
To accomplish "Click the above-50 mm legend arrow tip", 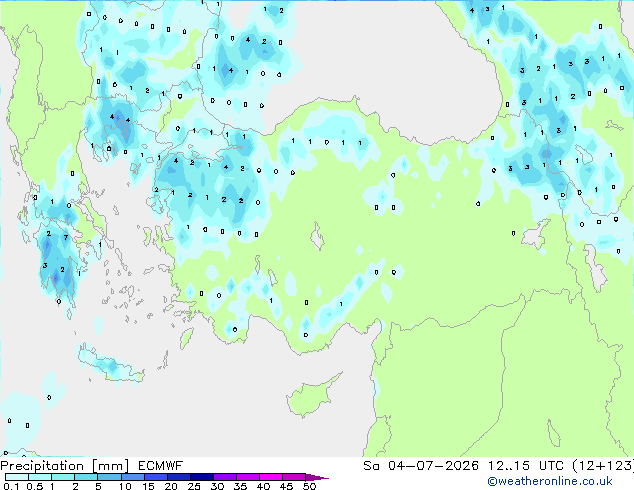I will tap(317, 477).
